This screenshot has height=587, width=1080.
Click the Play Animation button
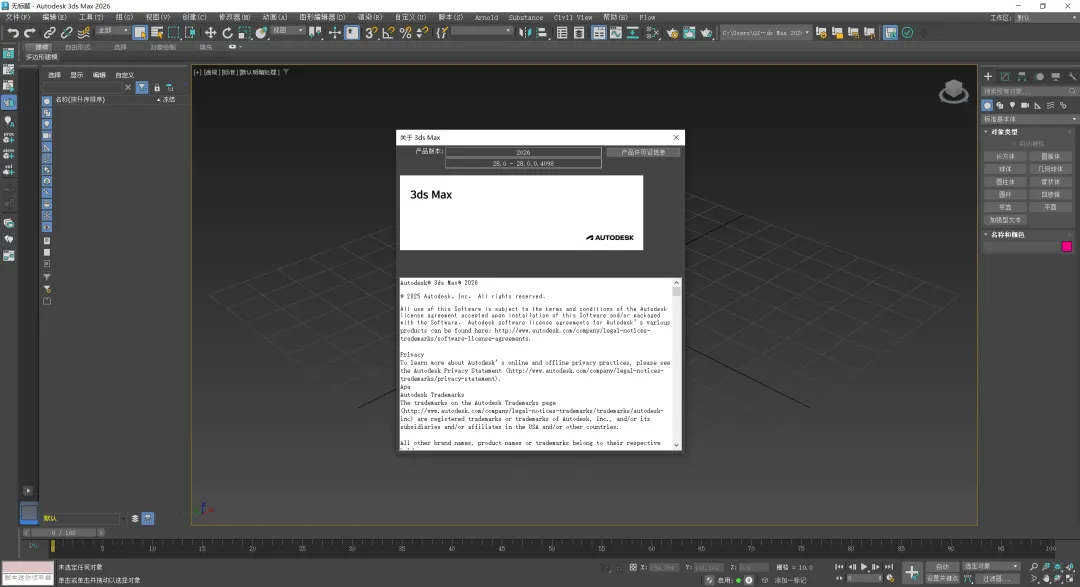[x=864, y=566]
